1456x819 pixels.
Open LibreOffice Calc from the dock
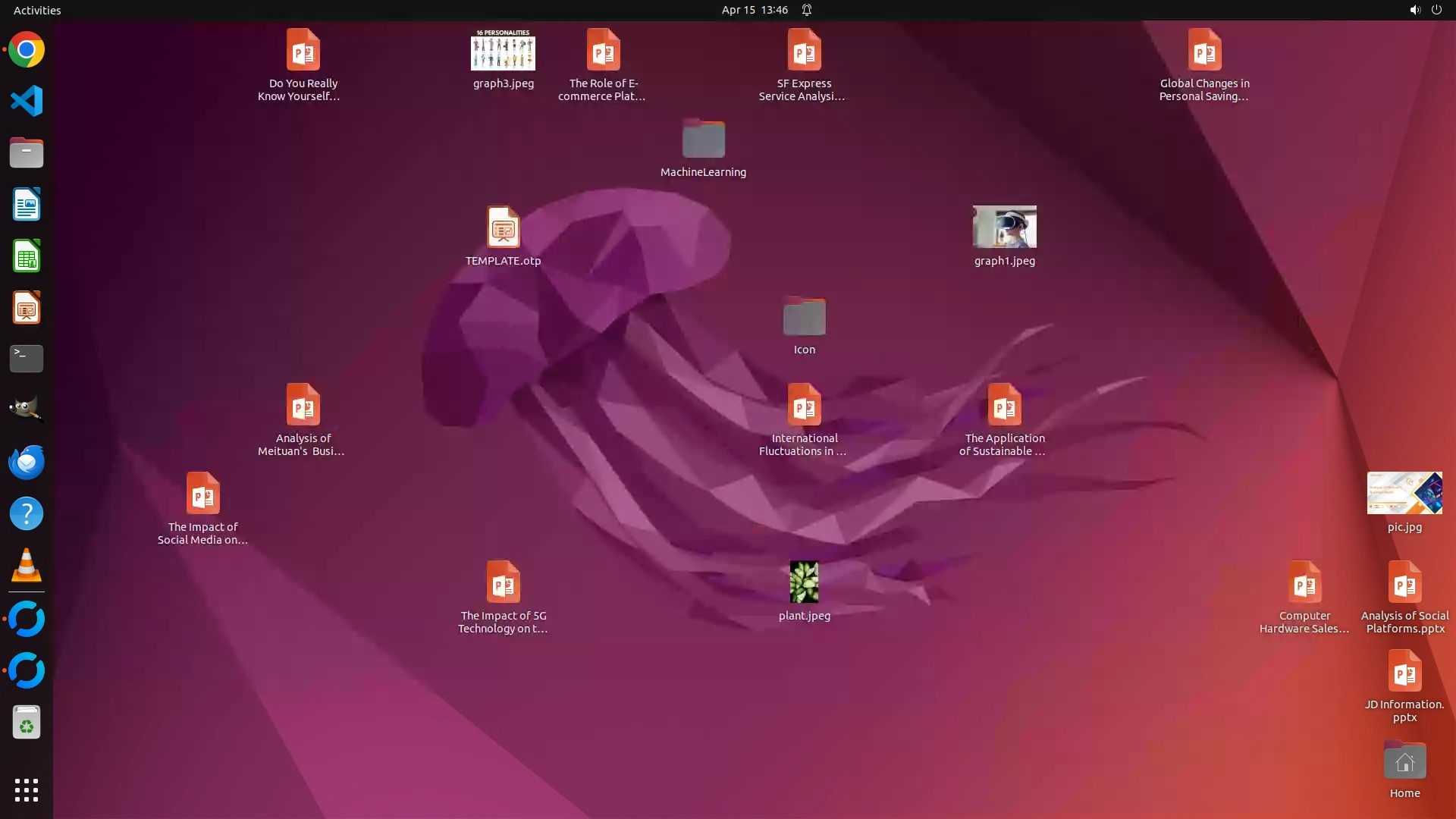pyautogui.click(x=27, y=256)
